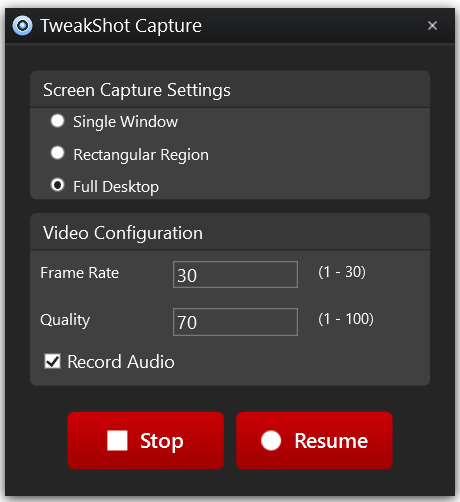Select the Full Desktop radio button

(57, 185)
